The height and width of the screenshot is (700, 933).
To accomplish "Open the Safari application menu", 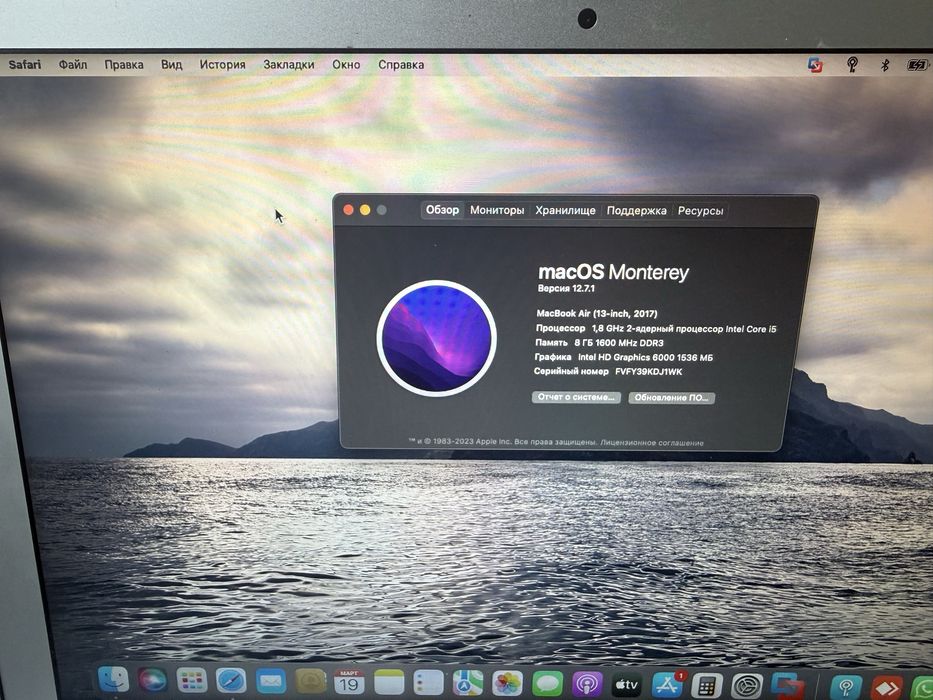I will [x=24, y=64].
